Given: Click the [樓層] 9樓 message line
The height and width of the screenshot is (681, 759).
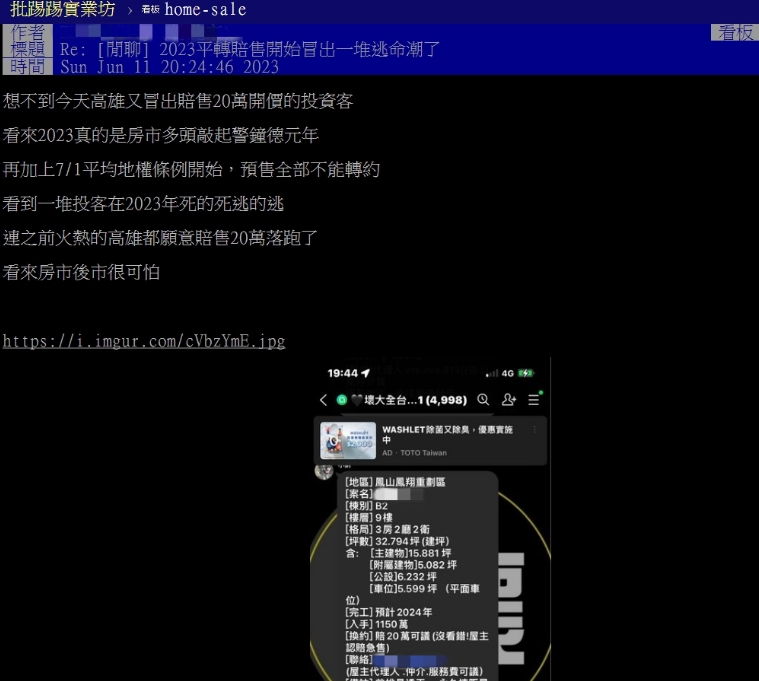Looking at the screenshot, I should point(369,517).
